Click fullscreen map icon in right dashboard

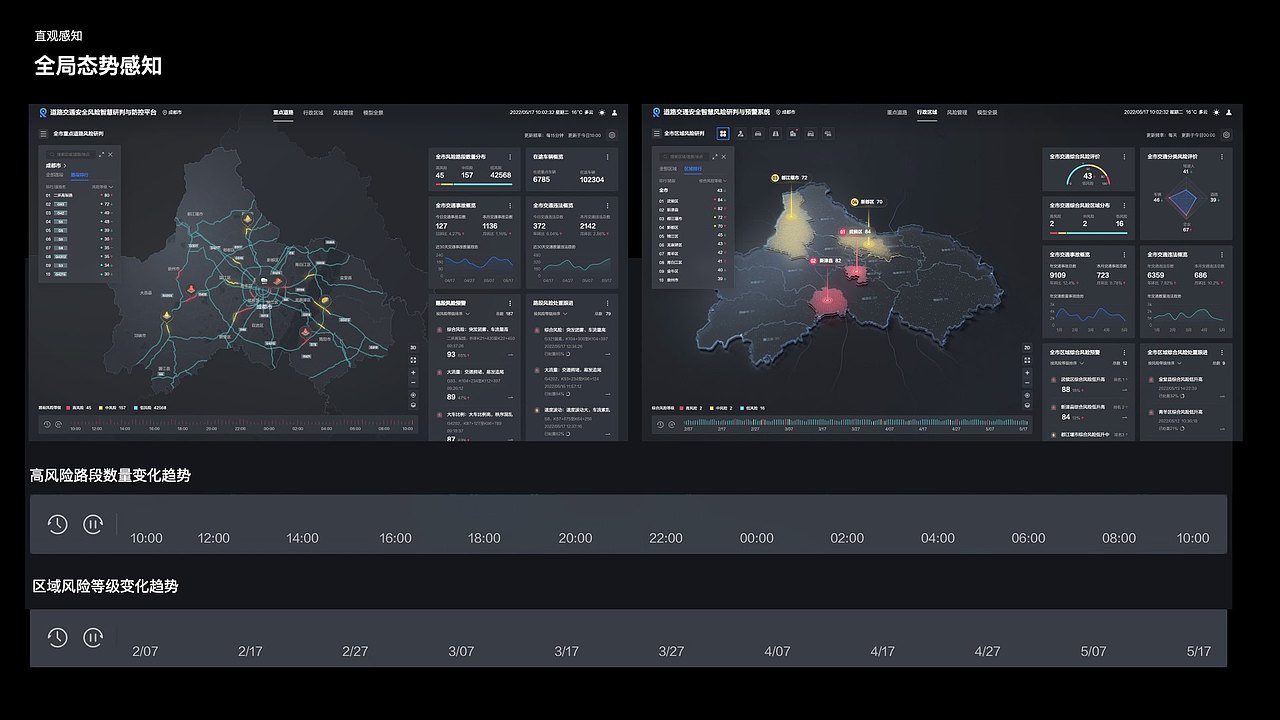pos(1027,360)
